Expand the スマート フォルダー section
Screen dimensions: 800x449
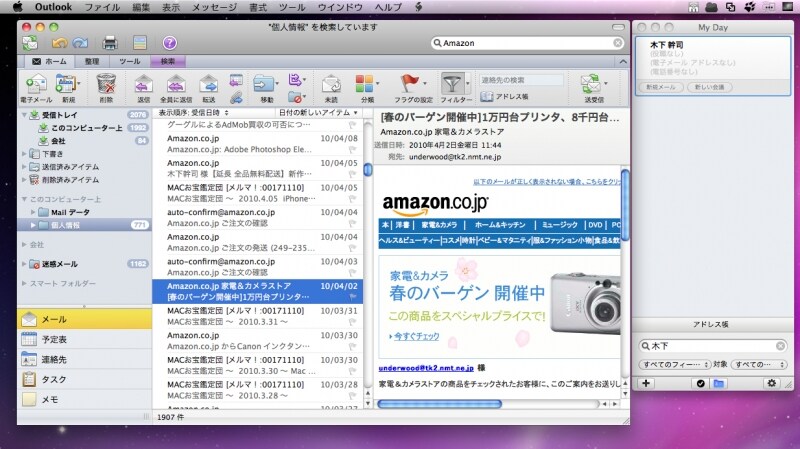click(x=24, y=283)
